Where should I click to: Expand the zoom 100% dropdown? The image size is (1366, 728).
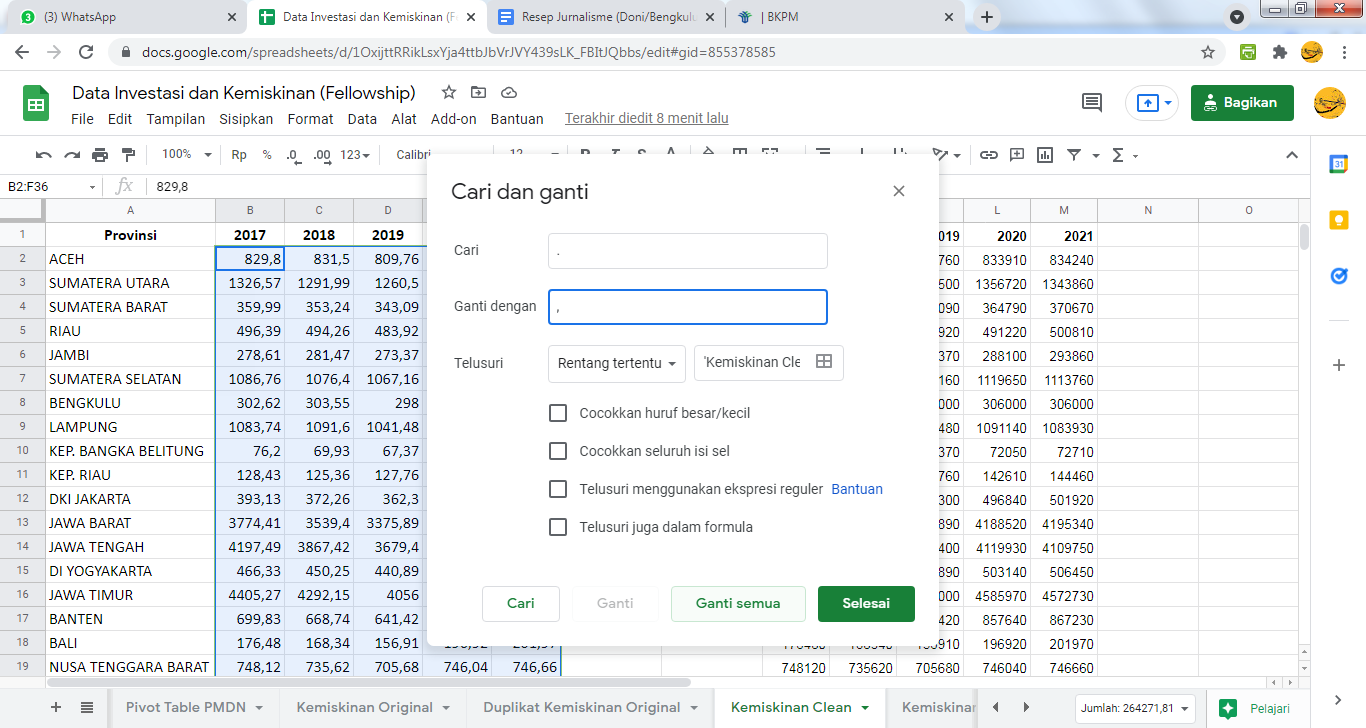(187, 155)
